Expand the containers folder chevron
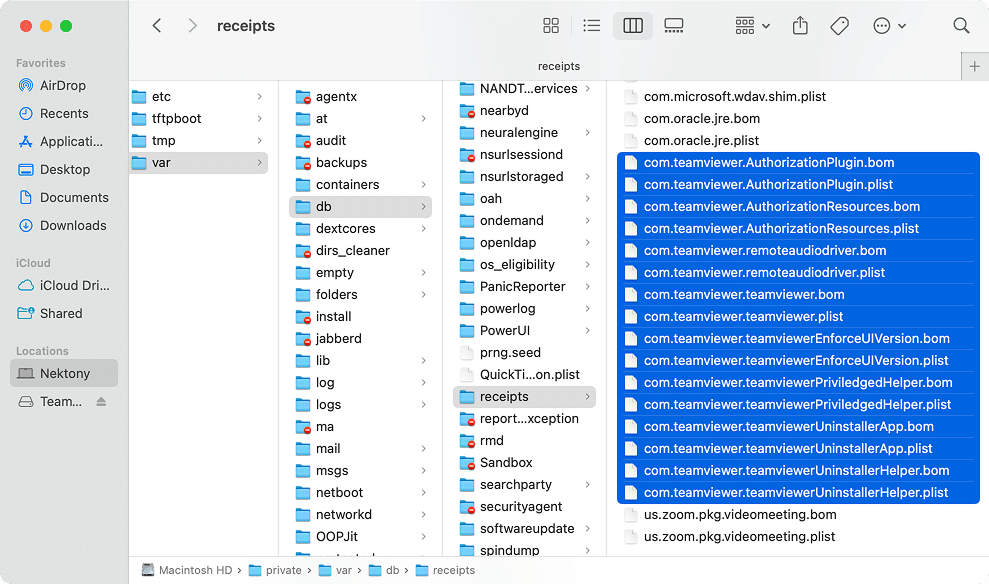This screenshot has width=989, height=584. (424, 185)
